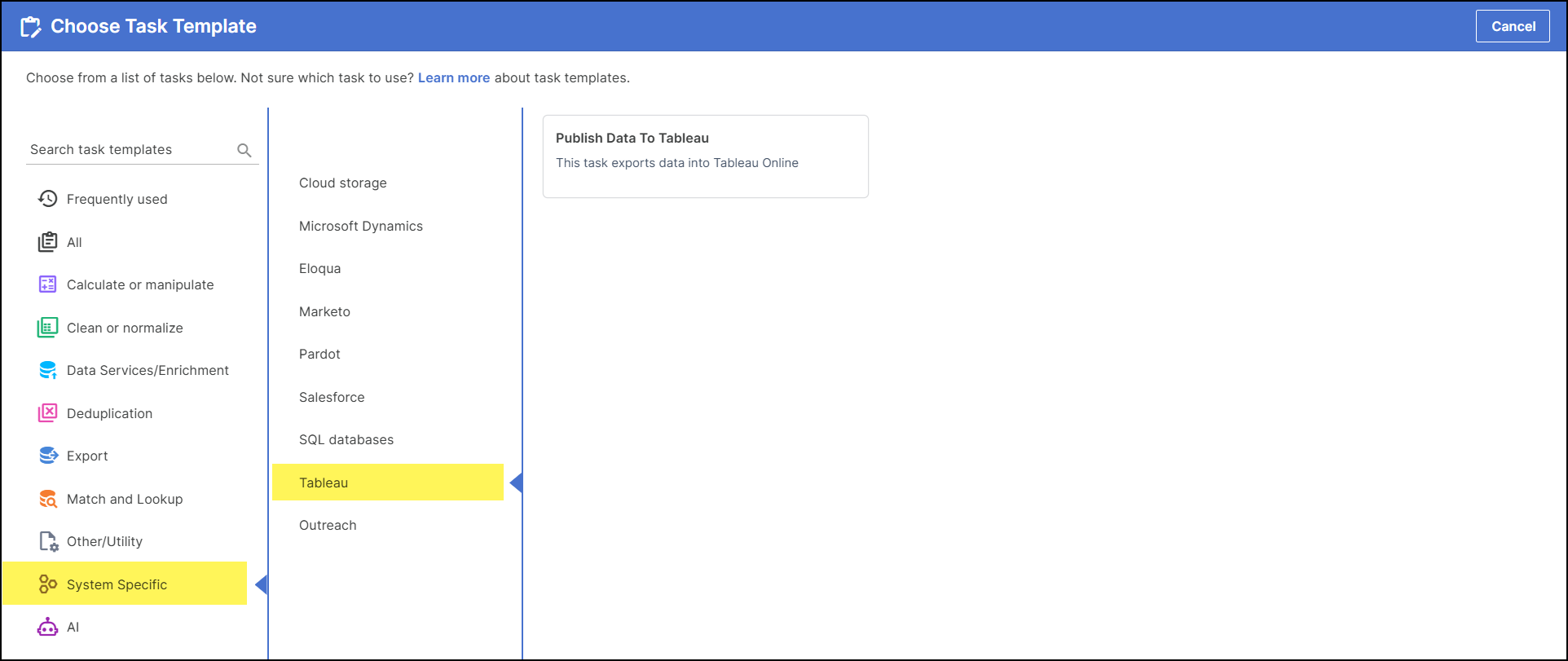Select Match and Lookup category
The height and width of the screenshot is (661, 1568).
(x=126, y=499)
